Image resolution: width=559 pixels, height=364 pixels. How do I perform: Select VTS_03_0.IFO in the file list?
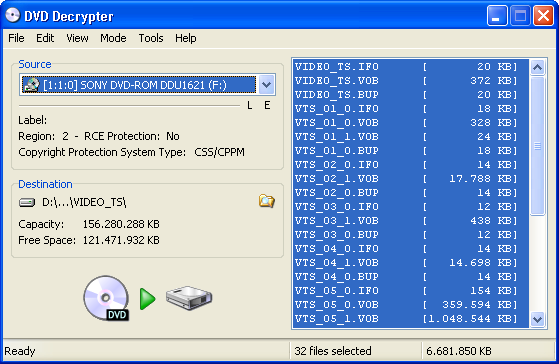[410, 207]
